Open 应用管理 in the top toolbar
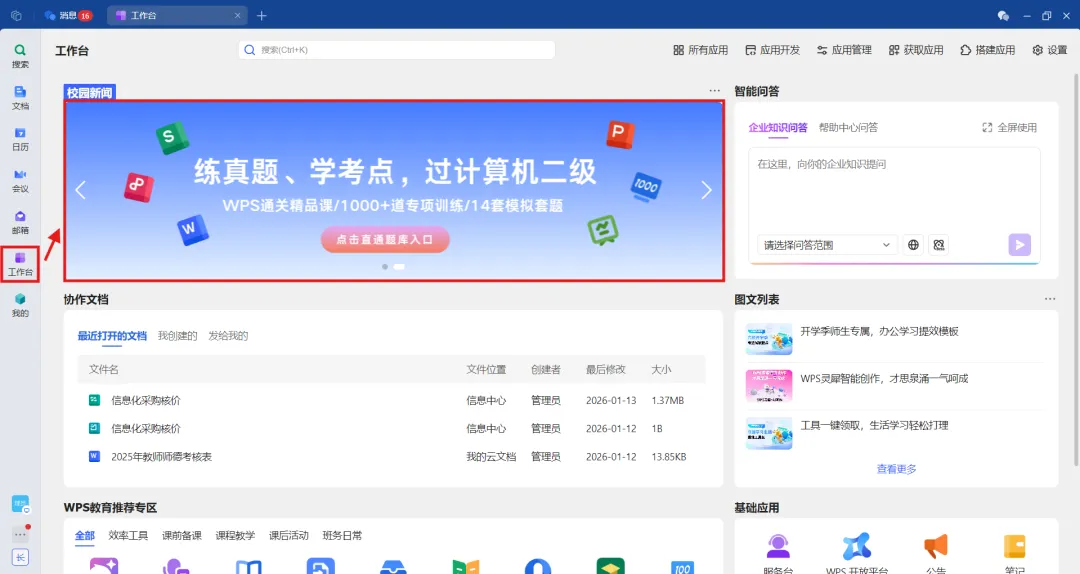1080x574 pixels. point(844,50)
